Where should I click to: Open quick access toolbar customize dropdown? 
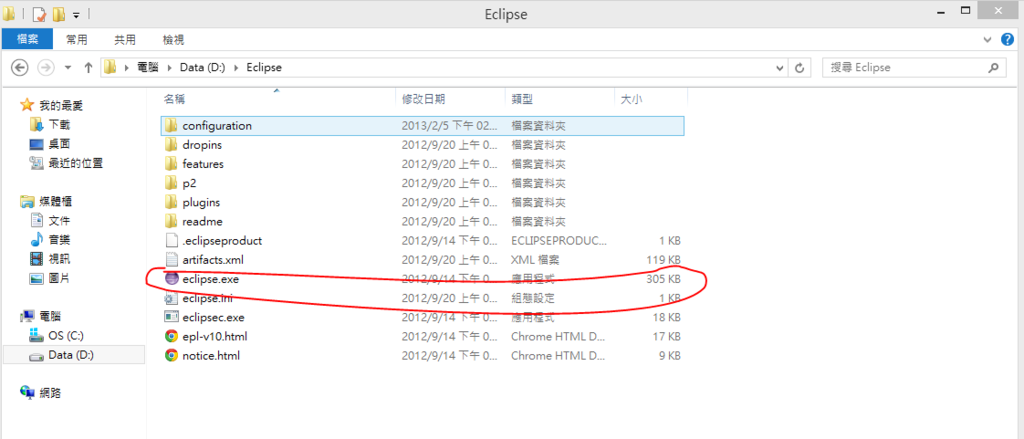(76, 15)
